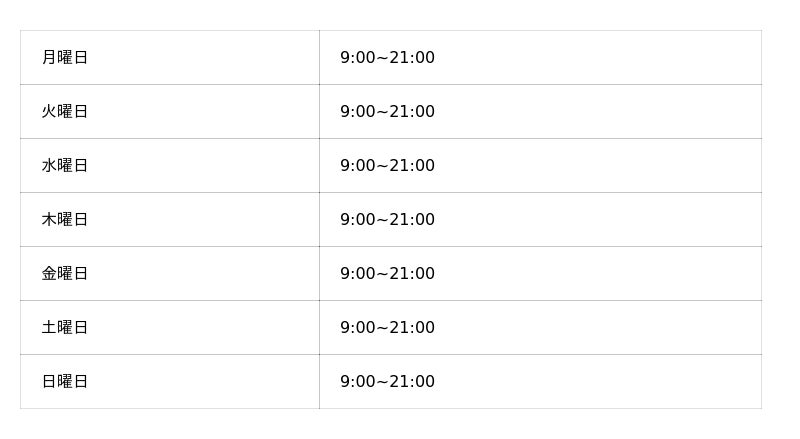Select the 21:00 closing time for 土曜日

[412, 328]
